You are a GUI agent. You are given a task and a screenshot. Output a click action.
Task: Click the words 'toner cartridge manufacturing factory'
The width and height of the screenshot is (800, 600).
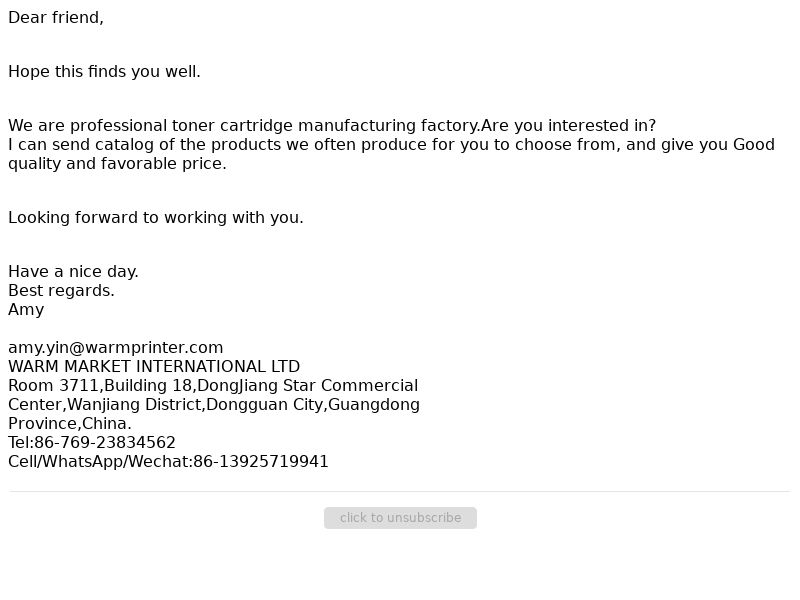[326, 126]
